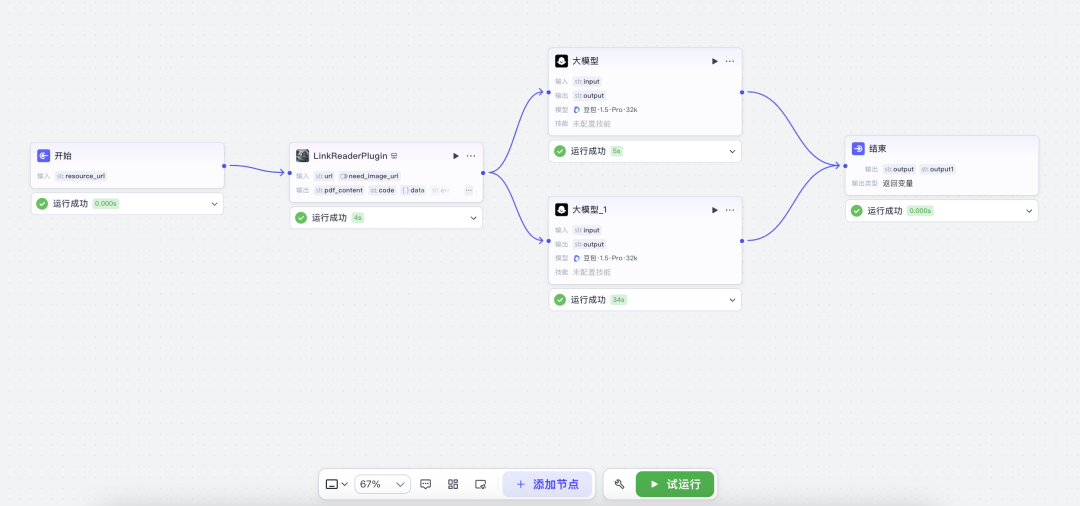Screen dimensions: 1080x506
Task: Click the green success check under 开始
Action: click(42, 204)
